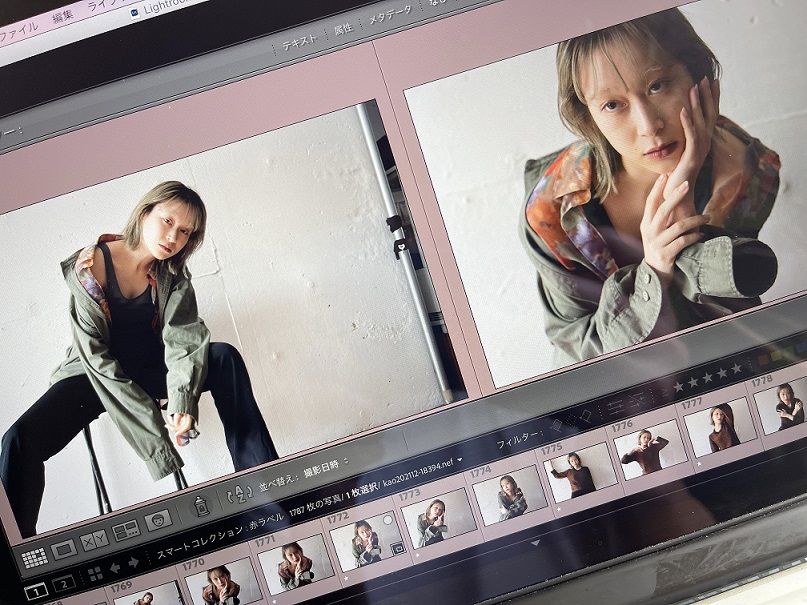Toggle the rejected flag filter
This screenshot has height=605, width=807.
point(585,415)
